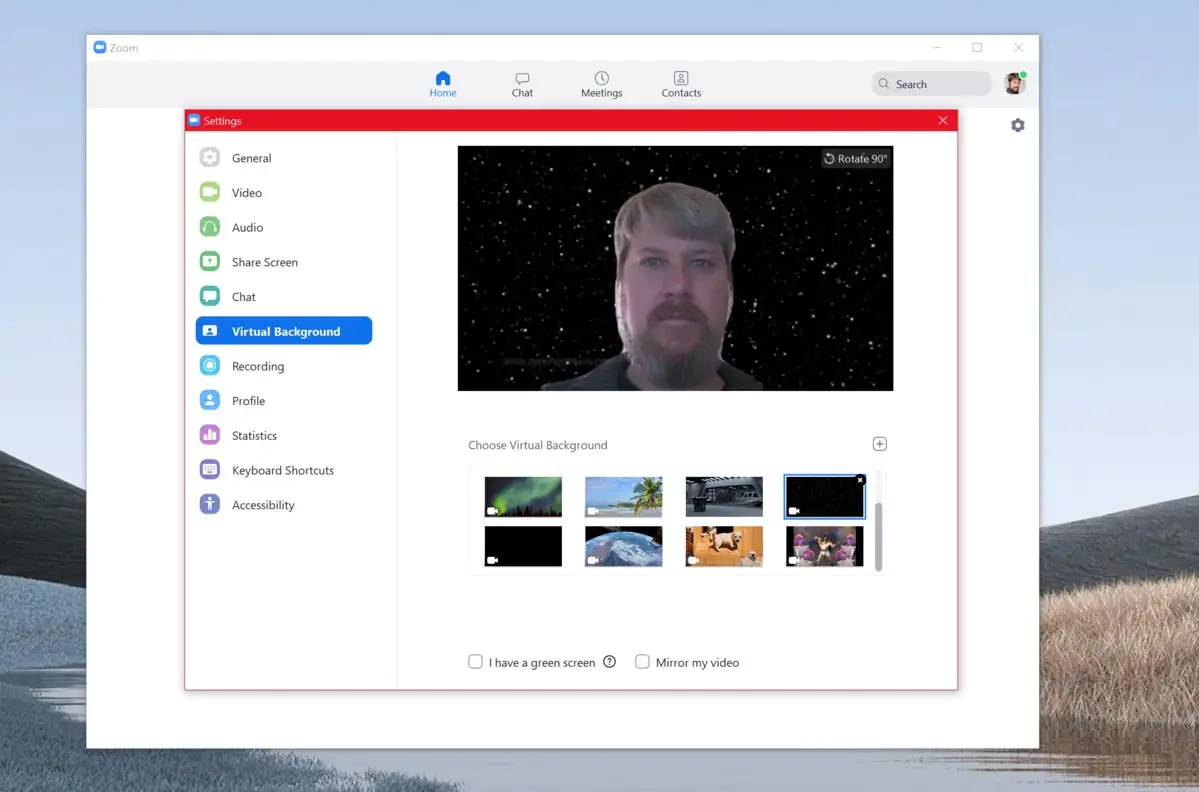The width and height of the screenshot is (1199, 792).
Task: Select General in settings sidebar
Action: [x=251, y=158]
